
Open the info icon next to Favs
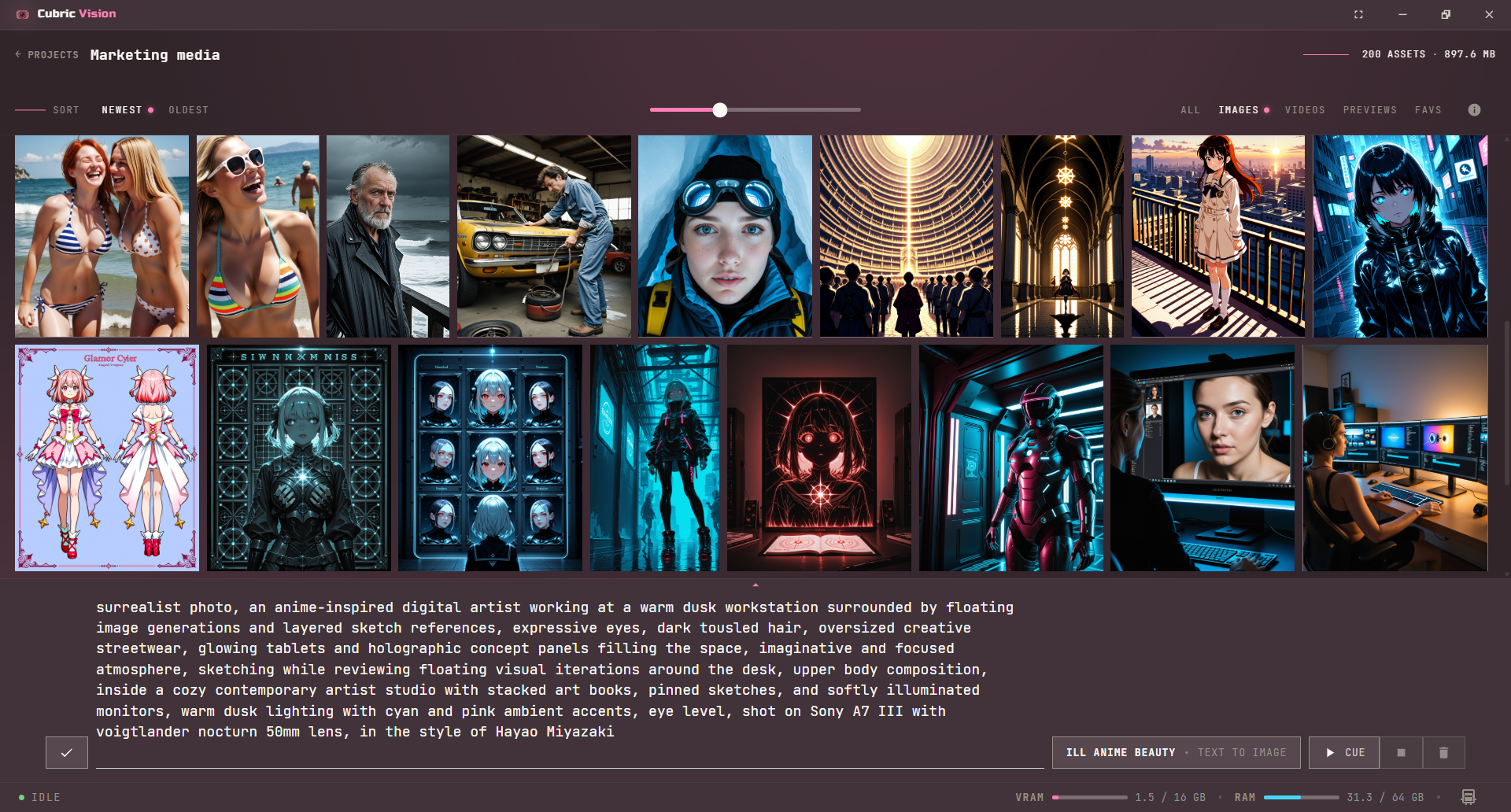coord(1474,110)
